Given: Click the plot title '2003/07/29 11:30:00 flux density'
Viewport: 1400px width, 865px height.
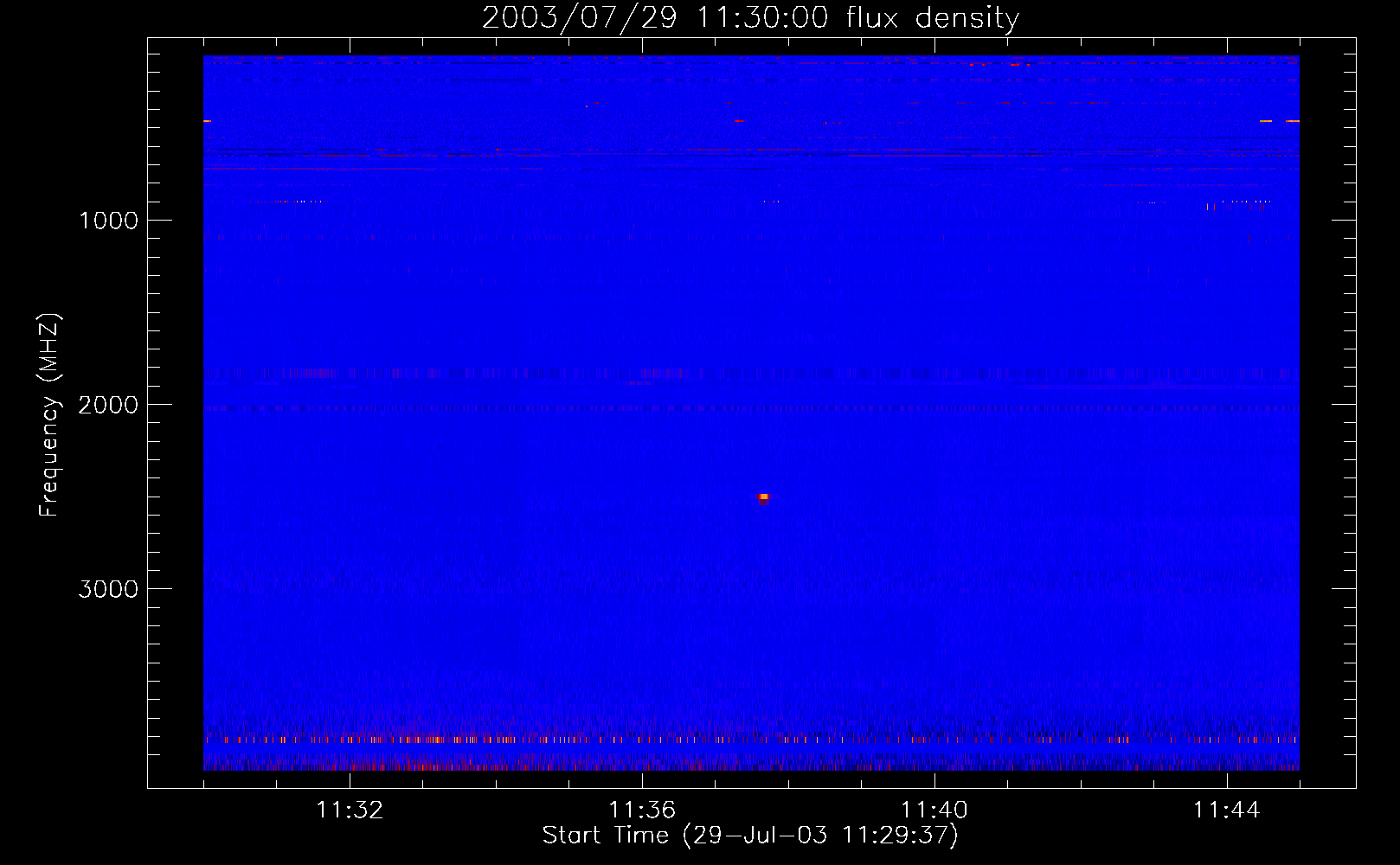Looking at the screenshot, I should 750,17.
